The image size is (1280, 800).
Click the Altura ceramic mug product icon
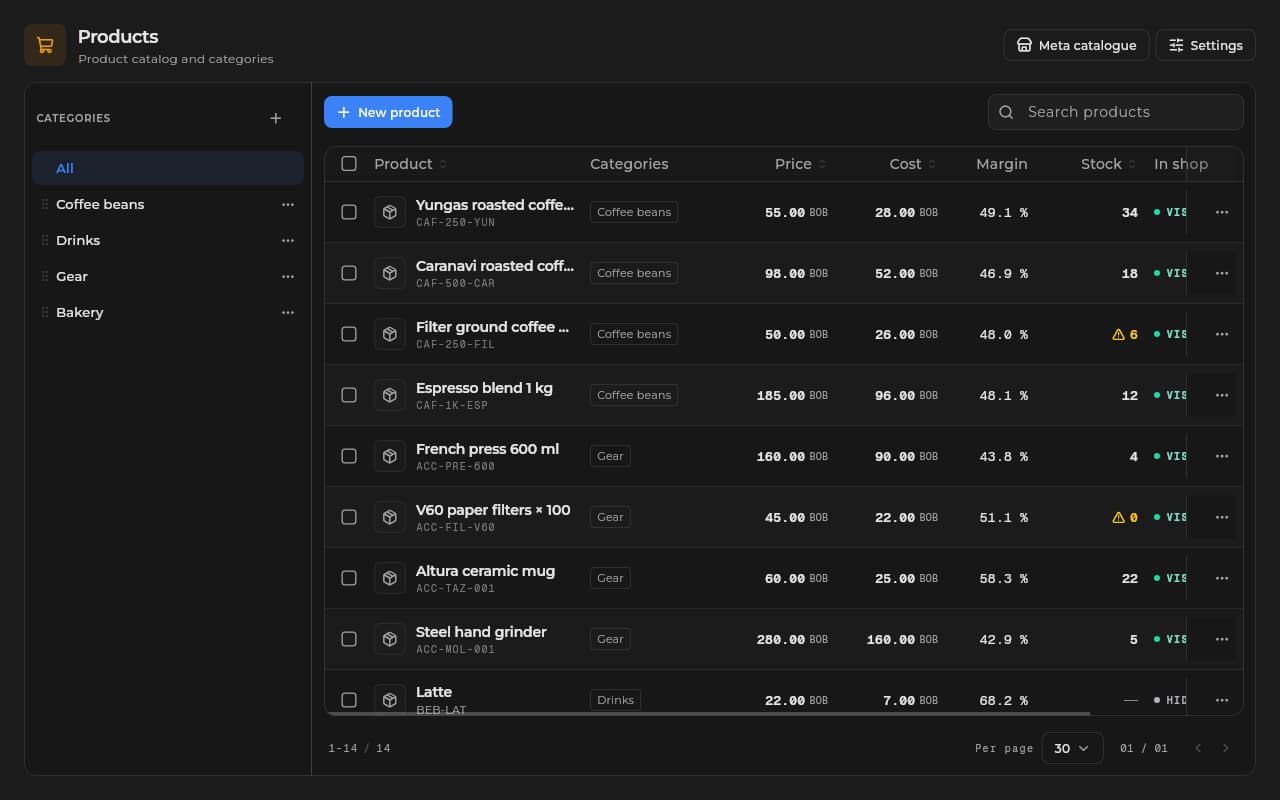pyautogui.click(x=390, y=578)
